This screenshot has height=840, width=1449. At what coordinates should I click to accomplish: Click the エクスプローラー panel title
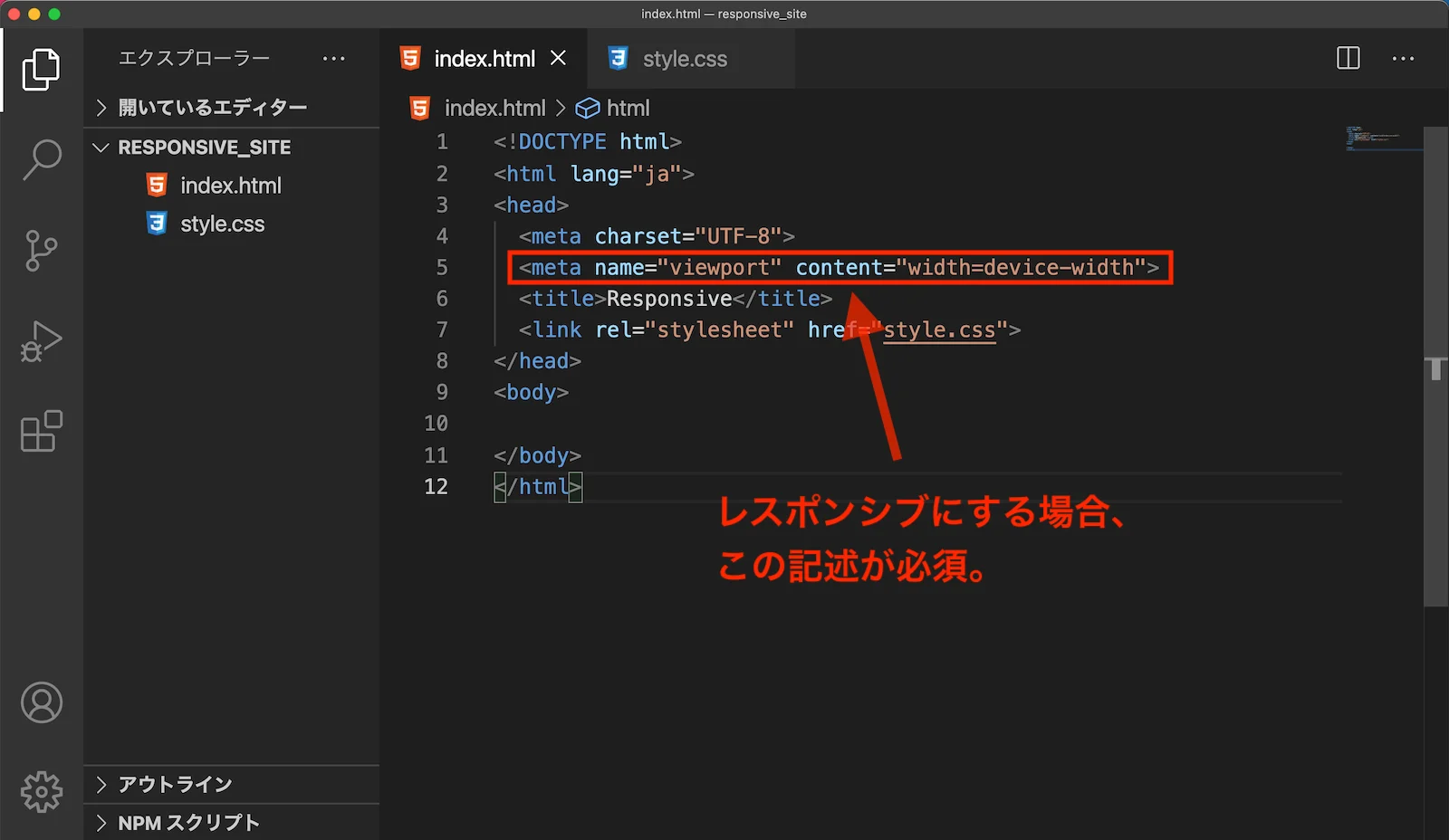tap(195, 59)
